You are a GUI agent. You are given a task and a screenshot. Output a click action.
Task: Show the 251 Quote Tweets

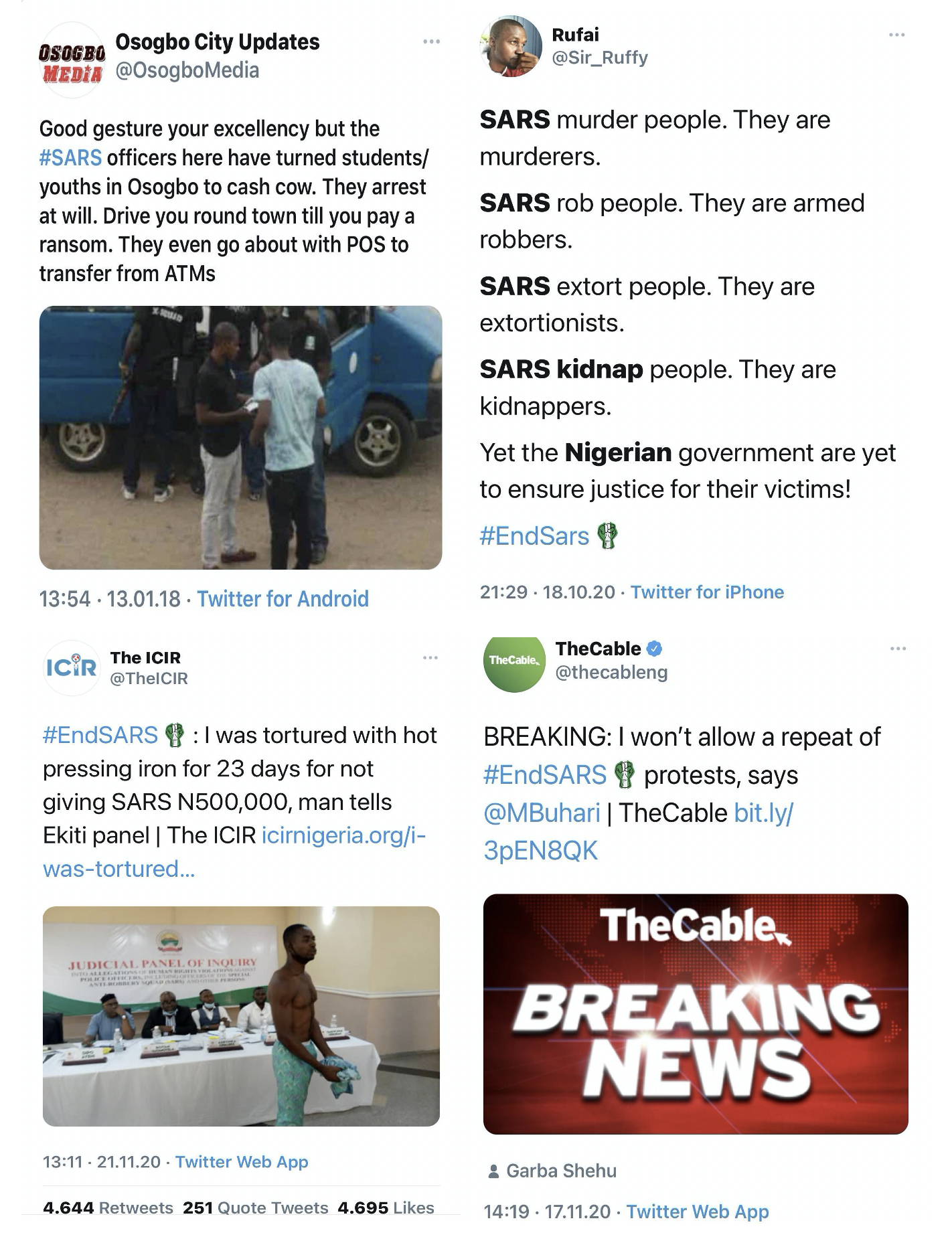(255, 1208)
